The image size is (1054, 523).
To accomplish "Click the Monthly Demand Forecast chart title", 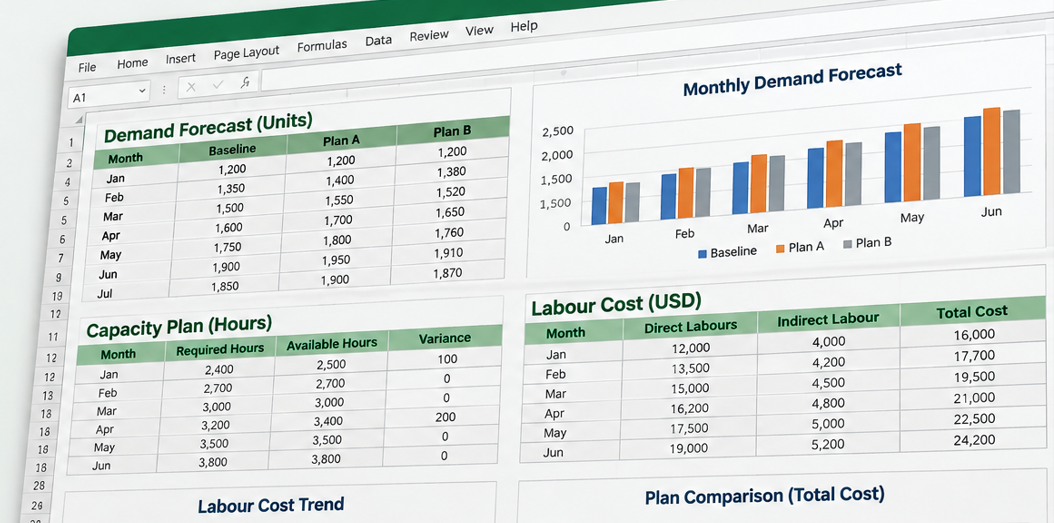I will click(x=793, y=80).
